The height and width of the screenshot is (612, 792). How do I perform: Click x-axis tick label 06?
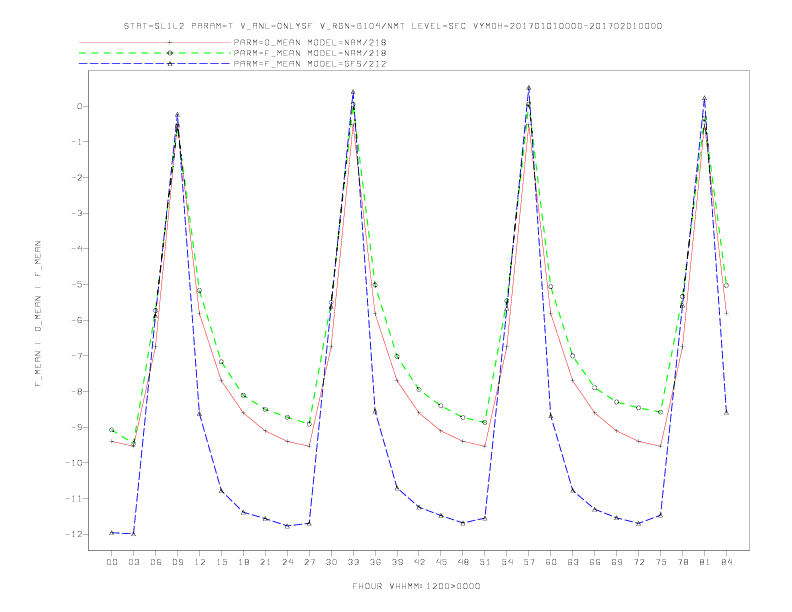[x=156, y=562]
